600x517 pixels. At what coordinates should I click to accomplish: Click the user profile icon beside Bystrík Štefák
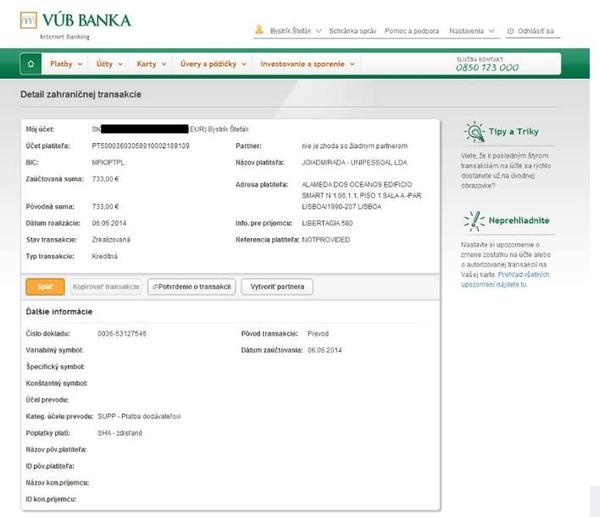[259, 31]
